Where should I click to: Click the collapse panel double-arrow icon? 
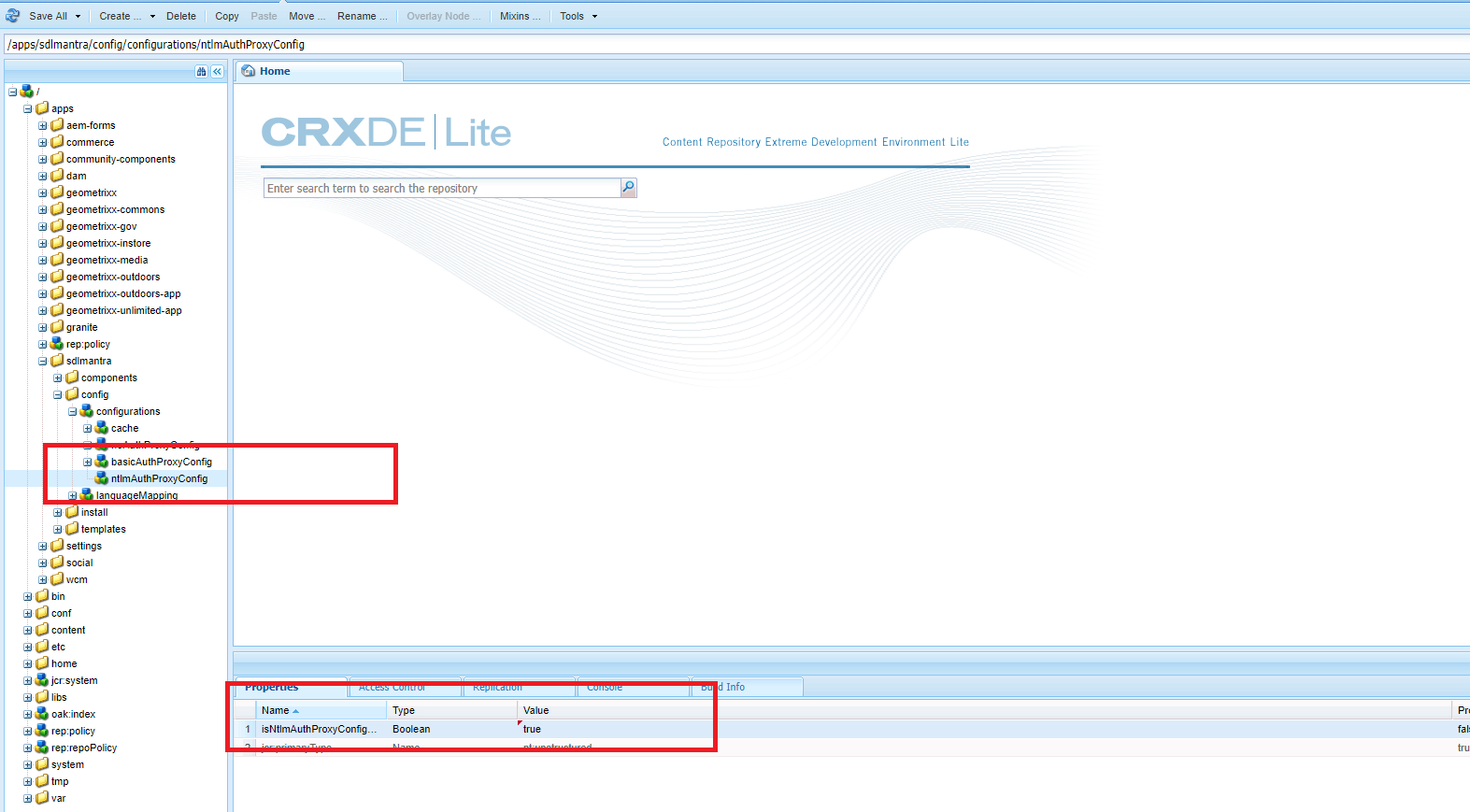[x=217, y=72]
